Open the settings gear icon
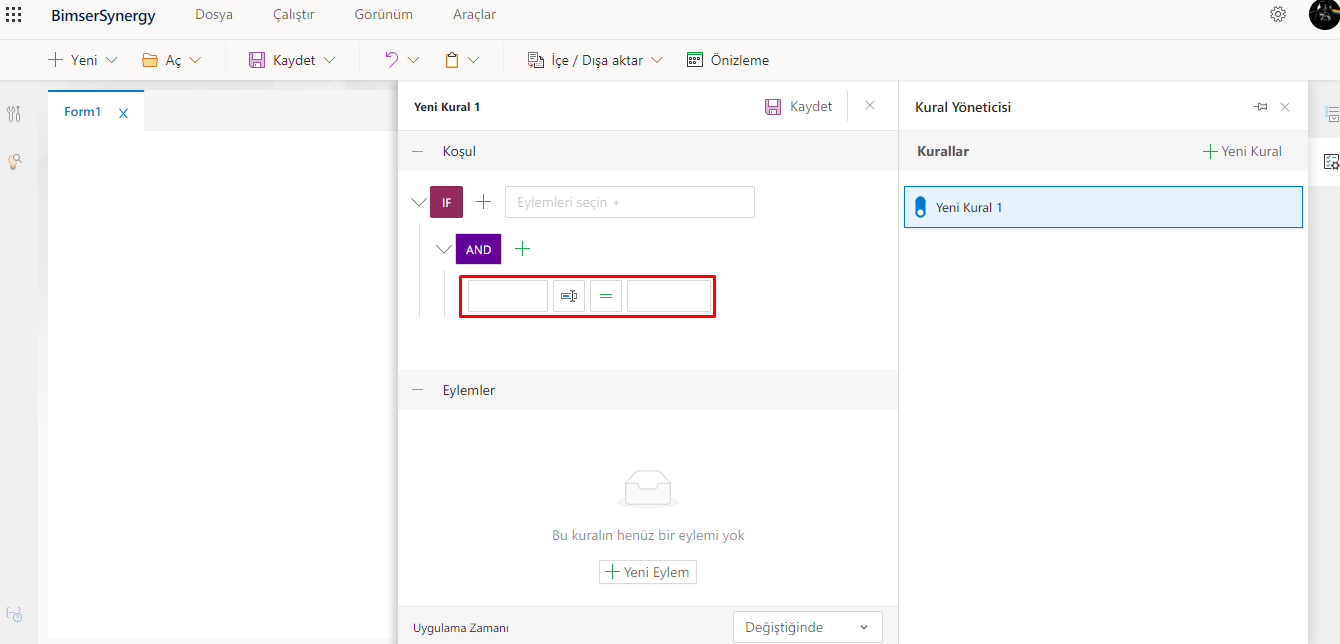The width and height of the screenshot is (1340, 644). click(1278, 14)
